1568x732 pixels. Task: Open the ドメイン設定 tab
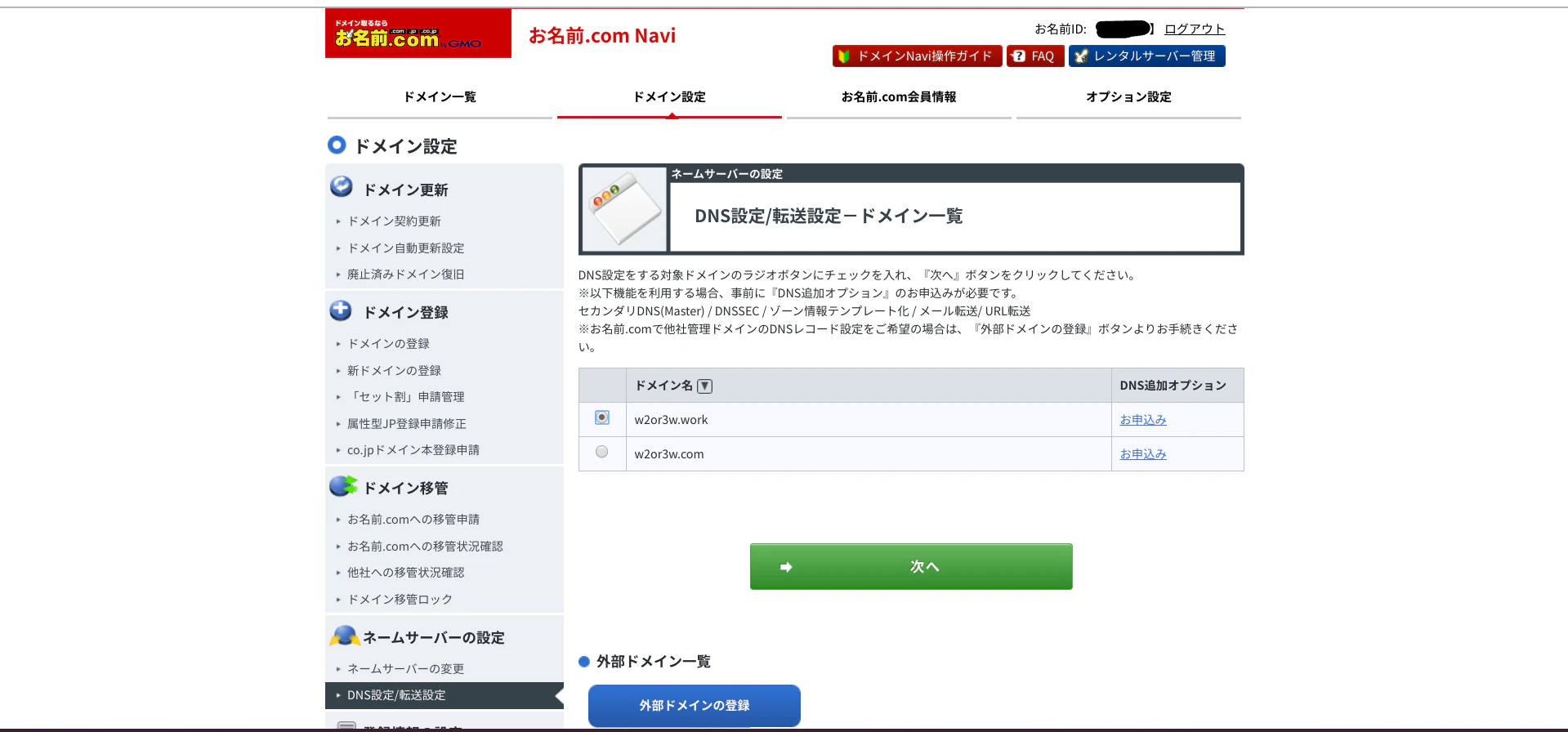(x=669, y=97)
